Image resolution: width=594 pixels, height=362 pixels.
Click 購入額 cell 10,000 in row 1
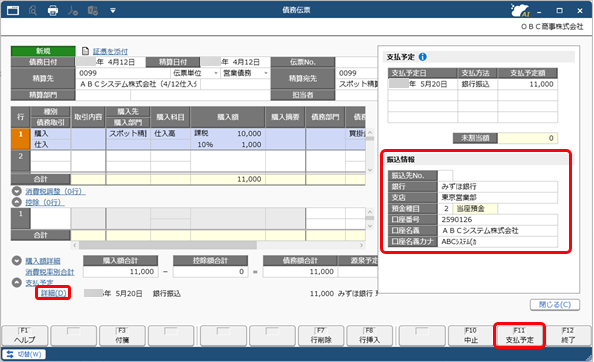click(228, 134)
